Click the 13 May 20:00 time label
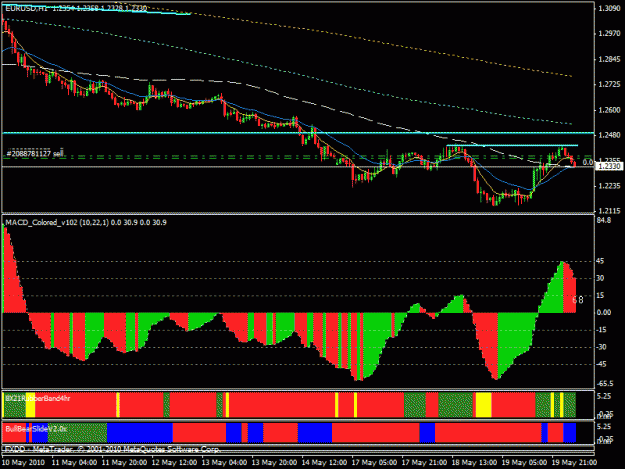This screenshot has height=469, width=625. (274, 463)
